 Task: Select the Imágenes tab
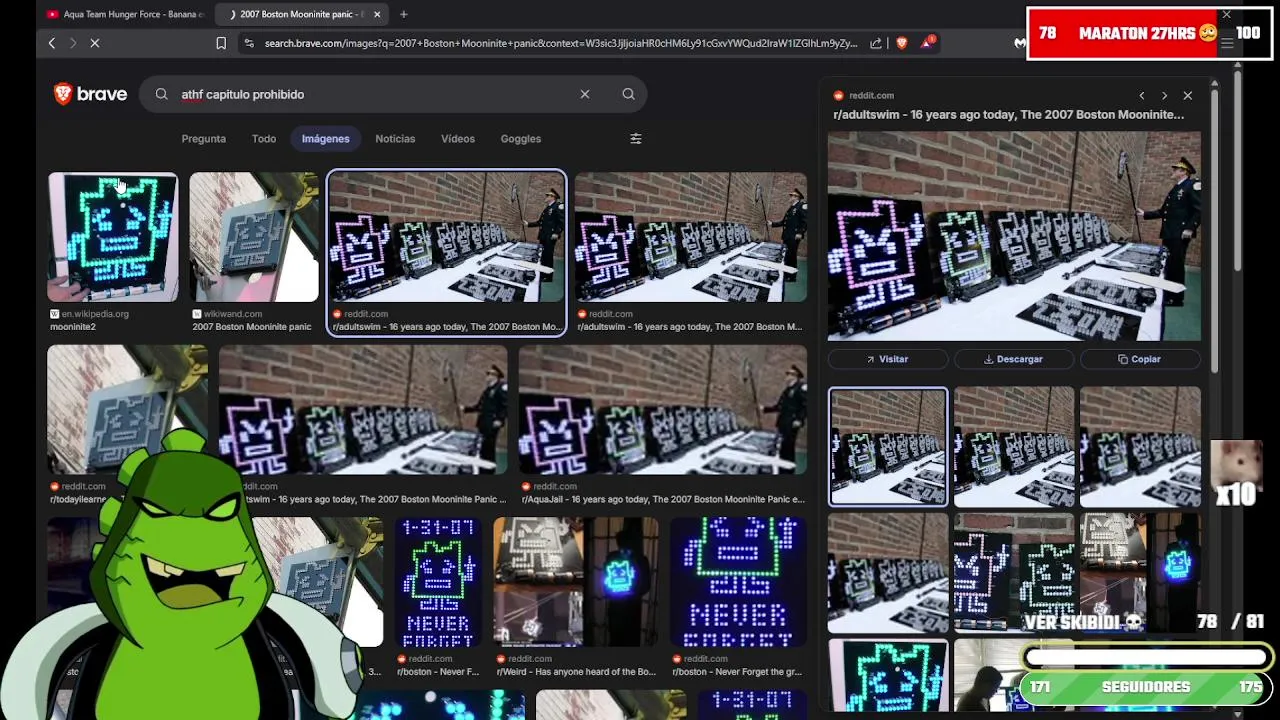point(326,139)
